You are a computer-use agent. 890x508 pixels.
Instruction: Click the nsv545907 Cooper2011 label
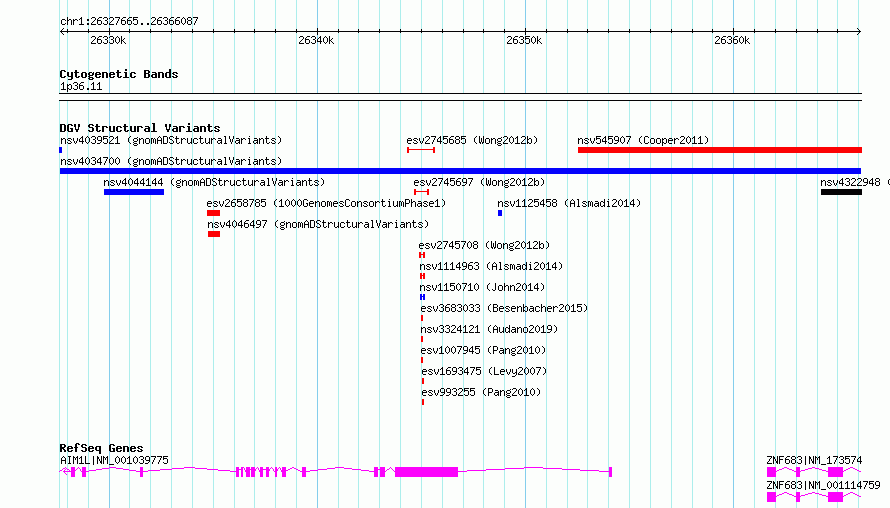[x=643, y=140]
